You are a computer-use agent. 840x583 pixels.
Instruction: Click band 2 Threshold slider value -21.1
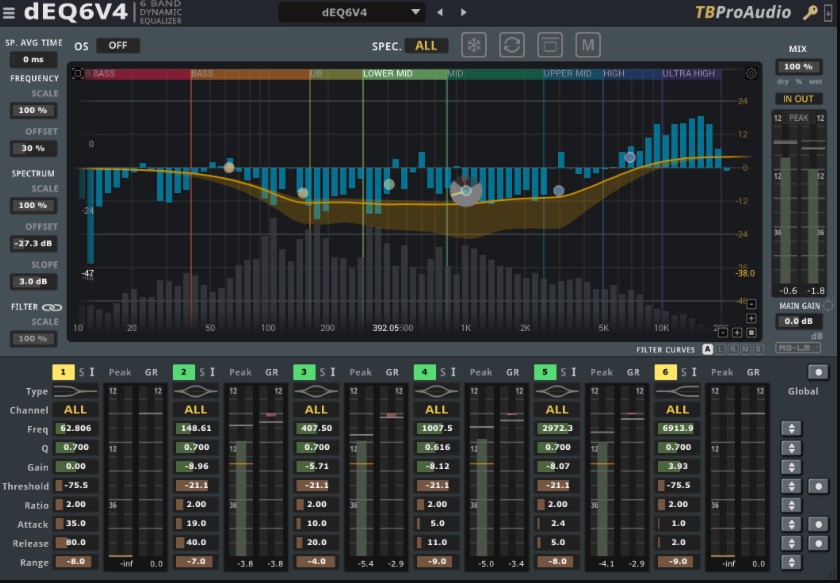(x=196, y=485)
